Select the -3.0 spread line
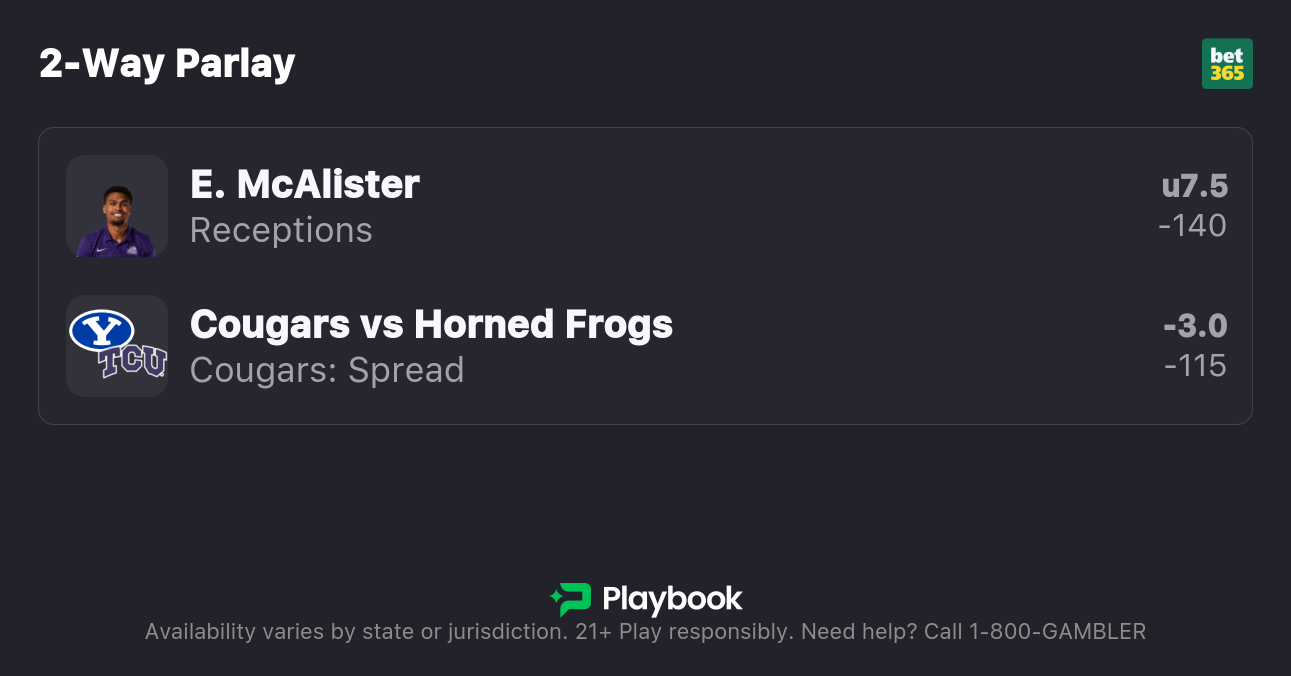 pyautogui.click(x=1195, y=326)
